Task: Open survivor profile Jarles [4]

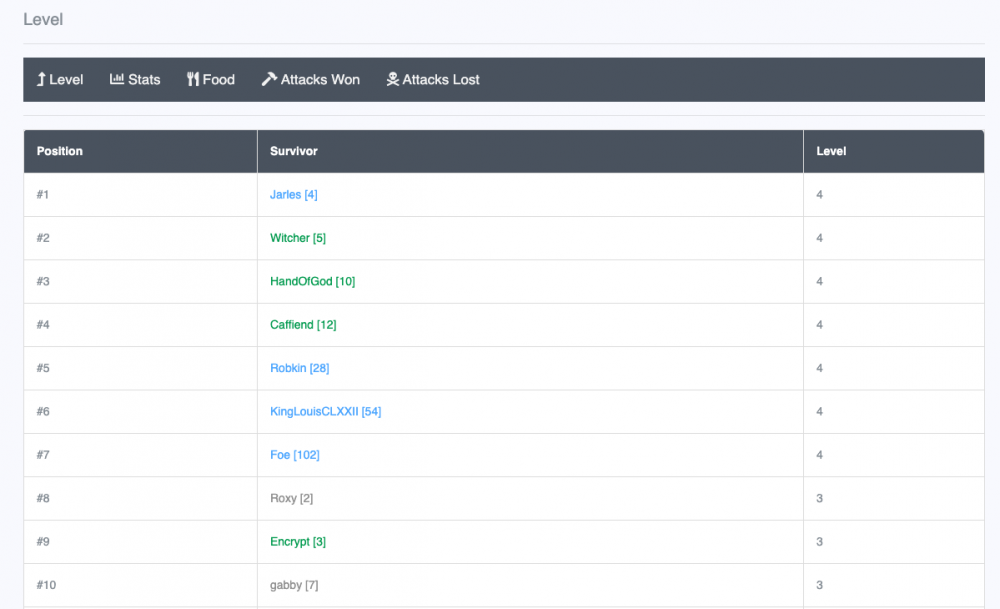Action: pos(293,195)
